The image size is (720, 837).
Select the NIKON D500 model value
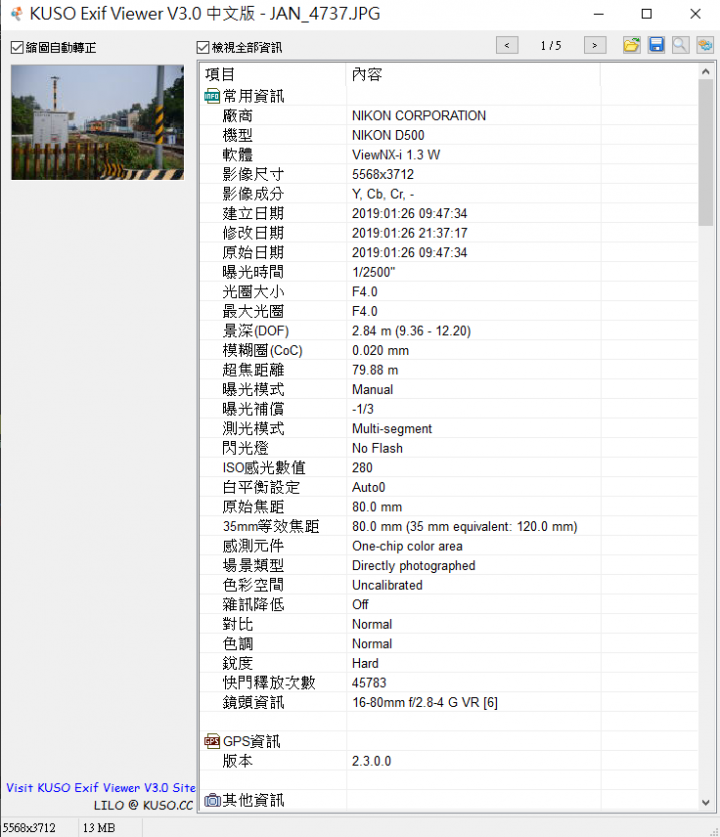tap(388, 135)
